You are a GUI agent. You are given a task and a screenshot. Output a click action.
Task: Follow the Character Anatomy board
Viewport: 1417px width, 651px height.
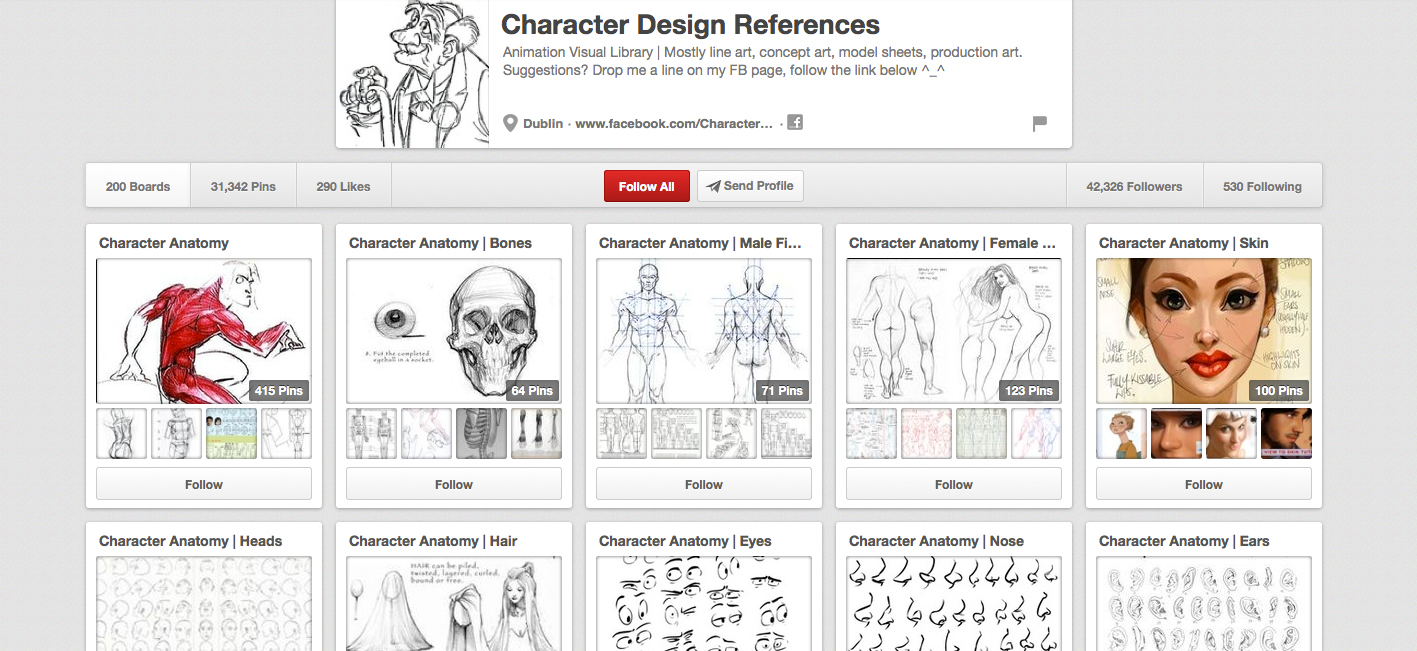[x=204, y=484]
